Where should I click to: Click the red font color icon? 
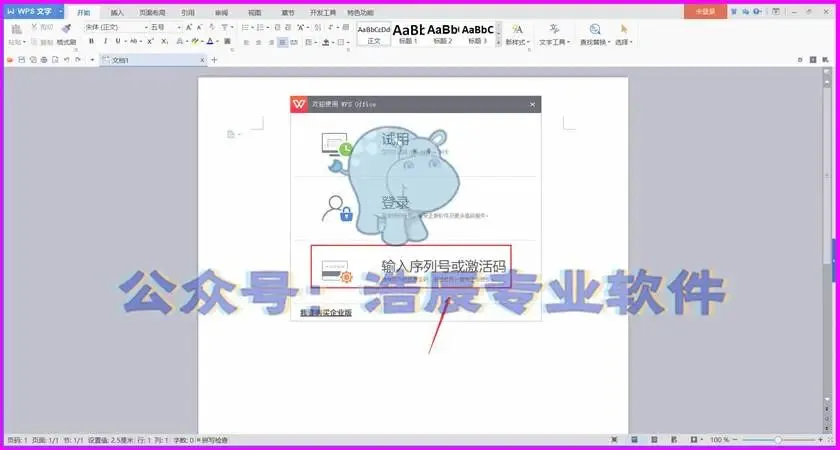coord(210,41)
